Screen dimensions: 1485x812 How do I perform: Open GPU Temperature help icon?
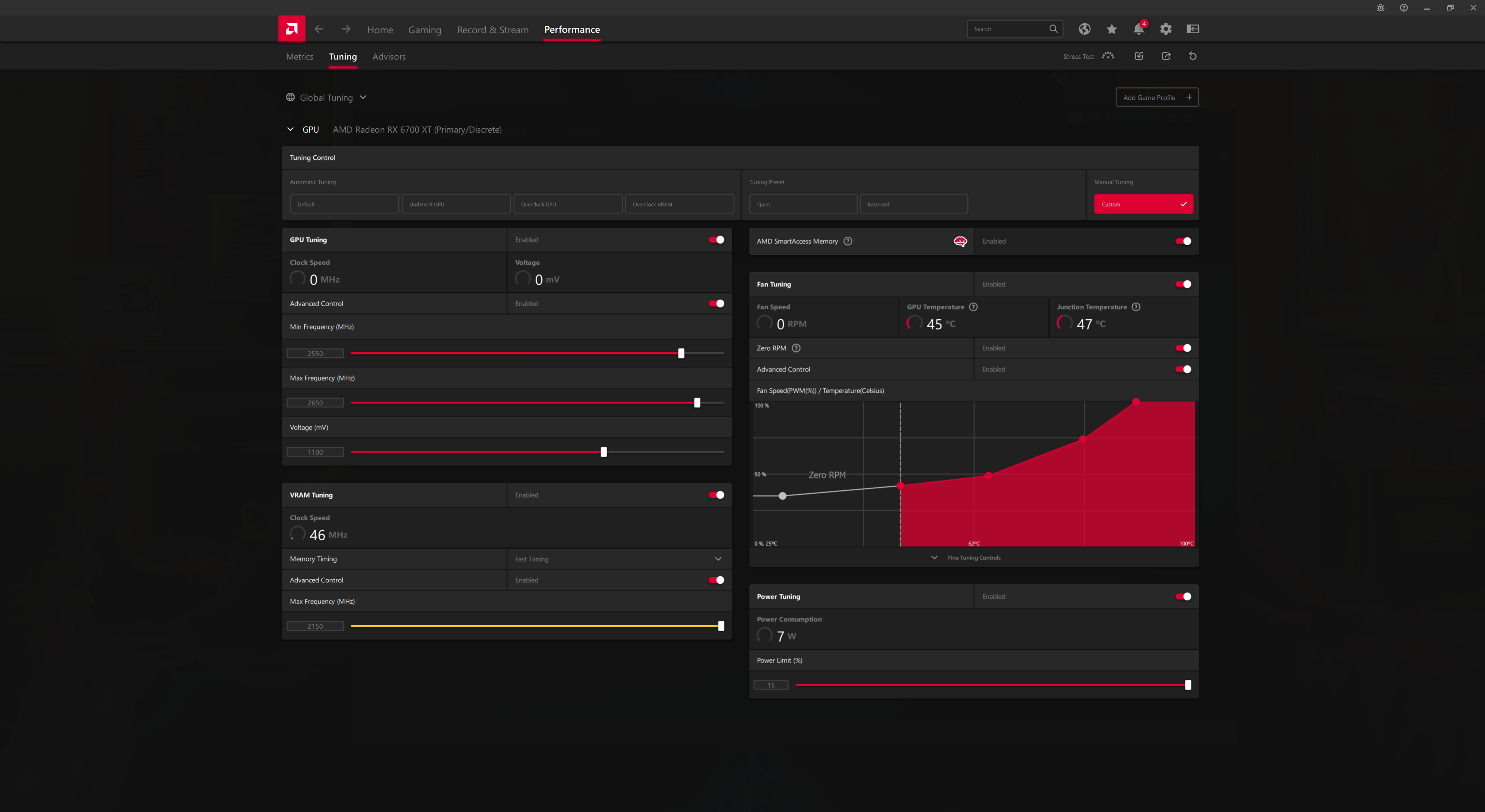tap(973, 307)
